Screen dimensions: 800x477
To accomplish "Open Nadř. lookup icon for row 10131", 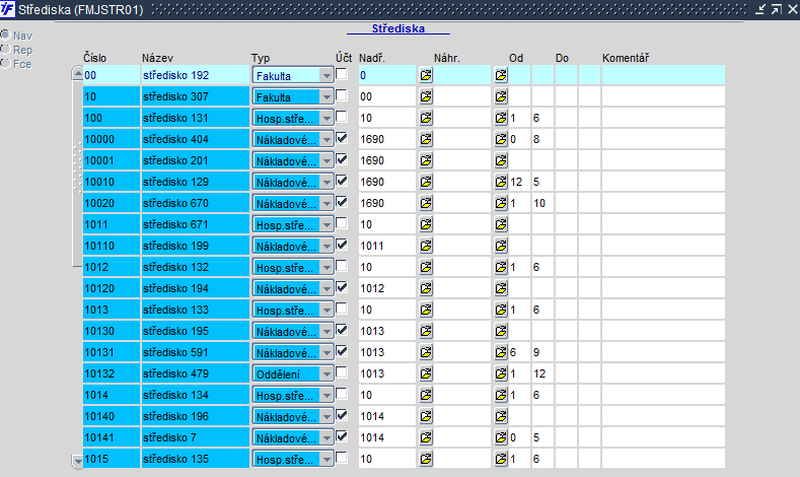I will pos(426,353).
